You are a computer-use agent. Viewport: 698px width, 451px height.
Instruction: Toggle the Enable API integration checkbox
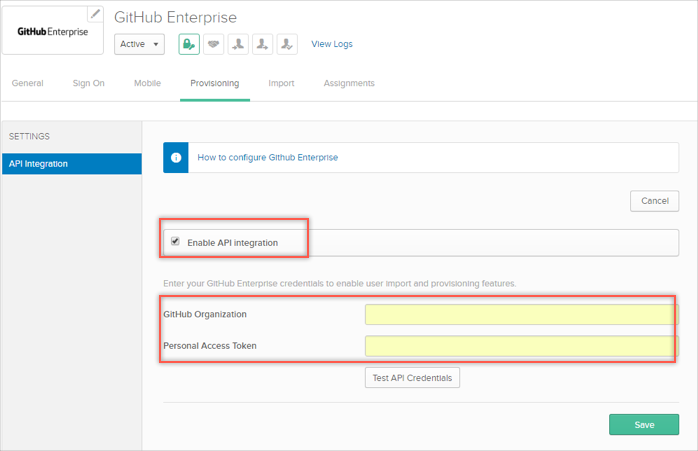(175, 242)
